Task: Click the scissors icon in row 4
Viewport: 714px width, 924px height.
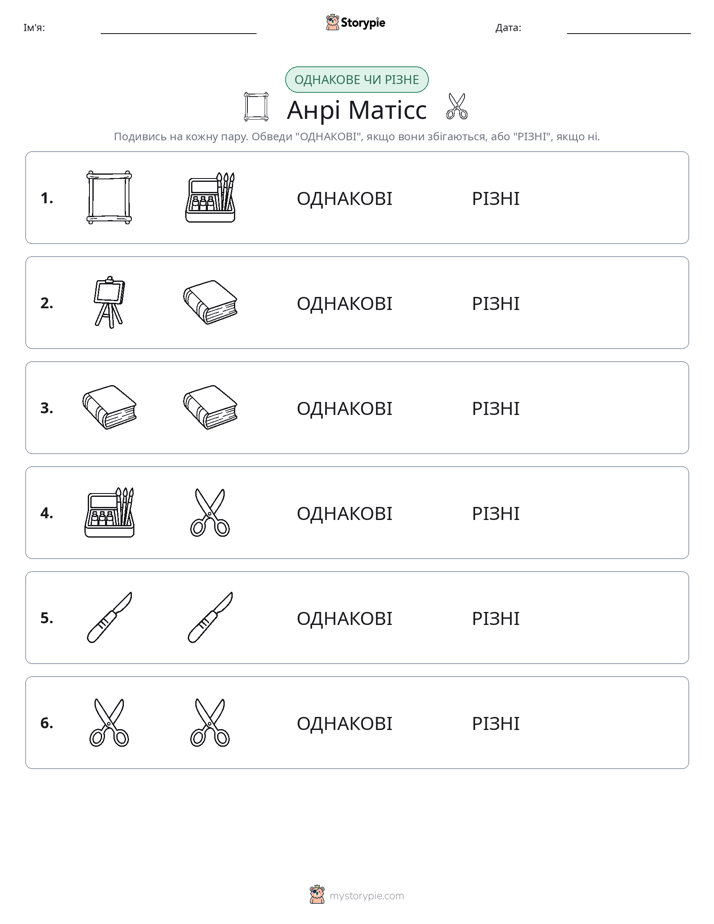Action: click(x=210, y=513)
